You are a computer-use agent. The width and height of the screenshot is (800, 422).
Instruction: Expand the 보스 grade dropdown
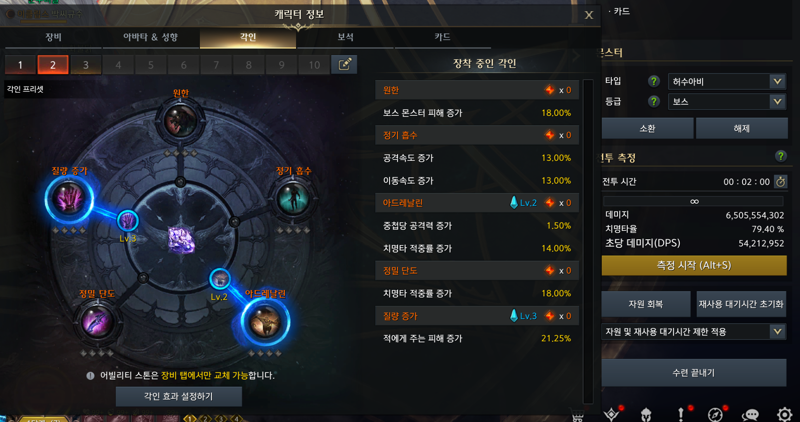point(727,102)
